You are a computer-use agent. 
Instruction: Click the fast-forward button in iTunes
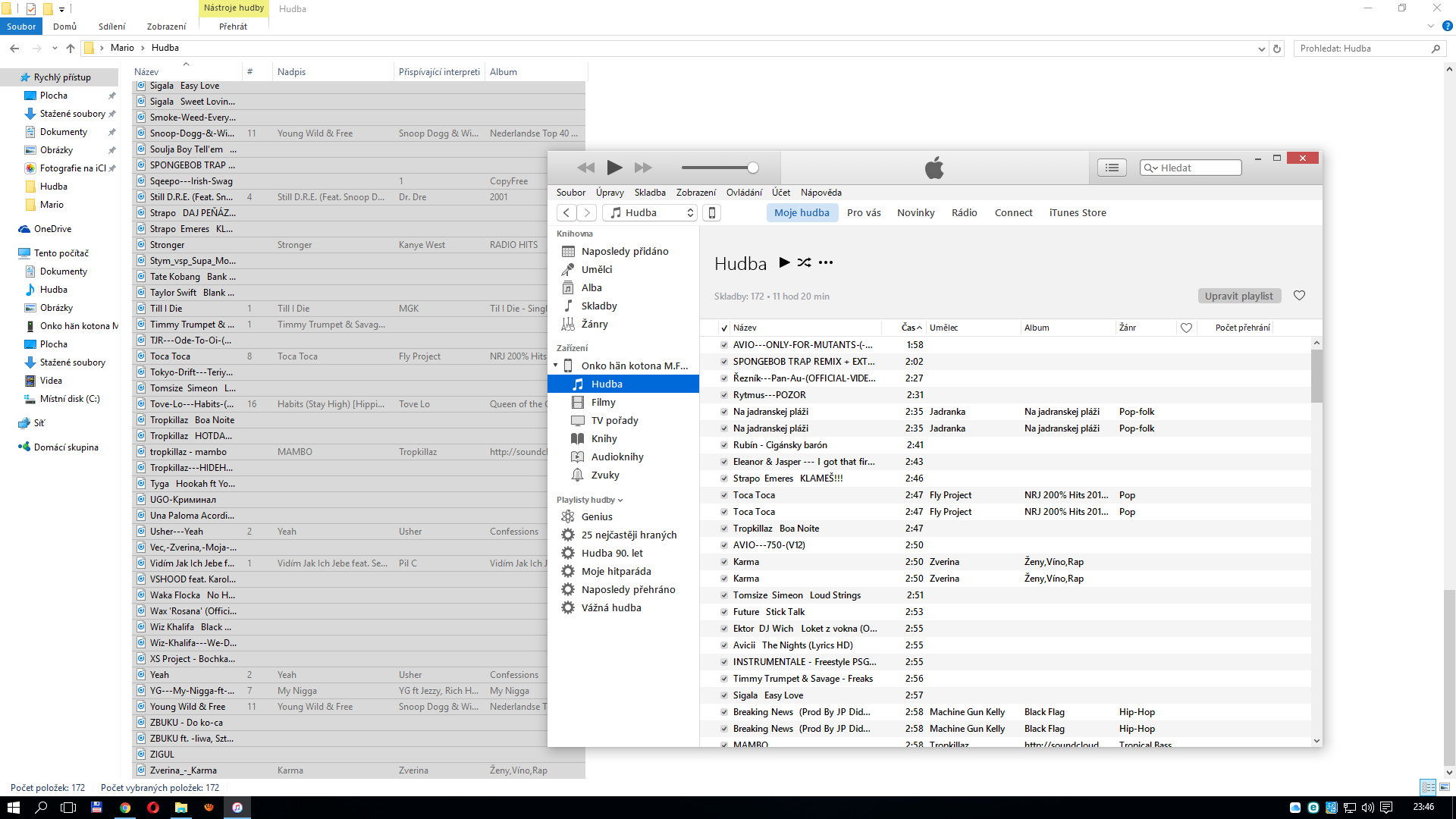click(643, 168)
